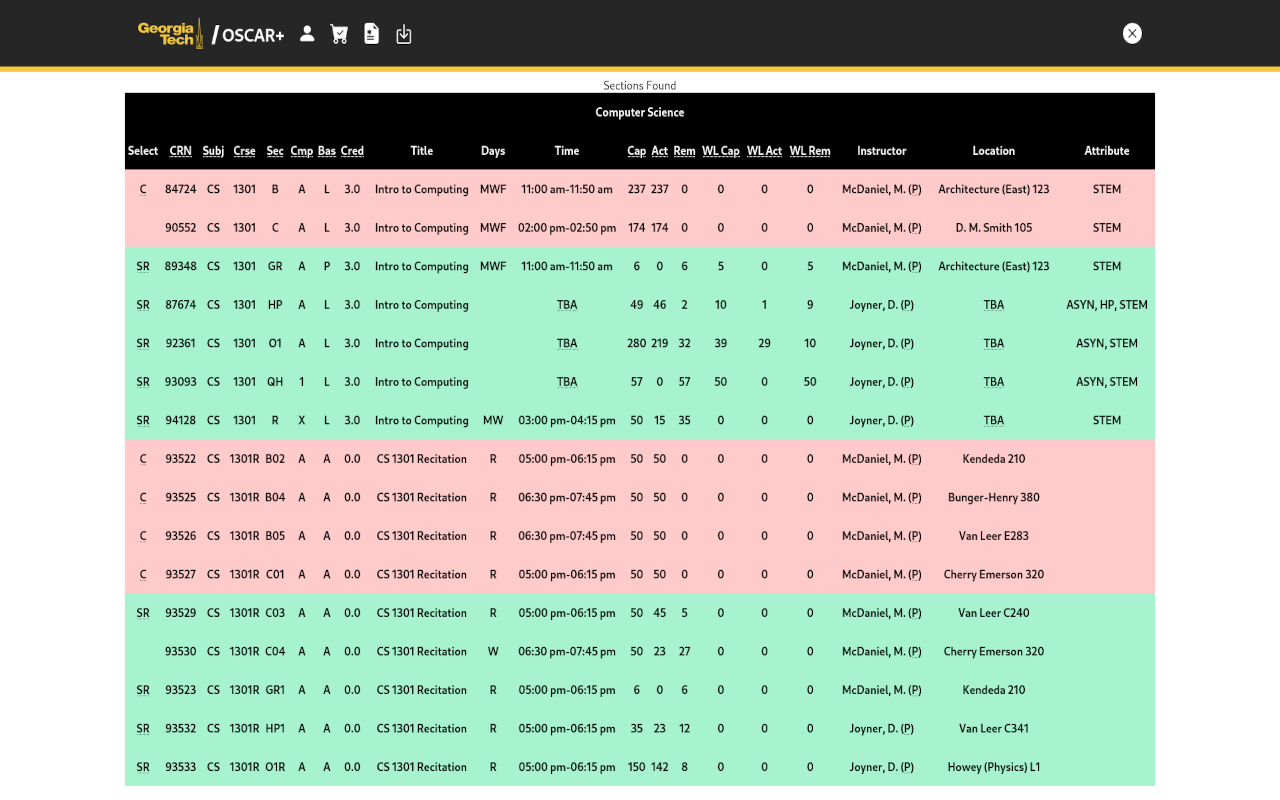Click 'Van Leer E283' location cell
Image resolution: width=1280 pixels, height=800 pixels.
point(994,536)
